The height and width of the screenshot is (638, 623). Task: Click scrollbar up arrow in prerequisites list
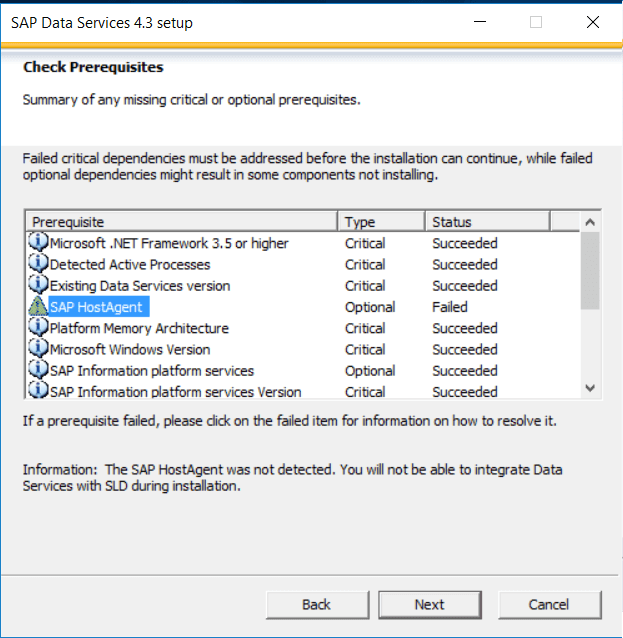[x=590, y=222]
